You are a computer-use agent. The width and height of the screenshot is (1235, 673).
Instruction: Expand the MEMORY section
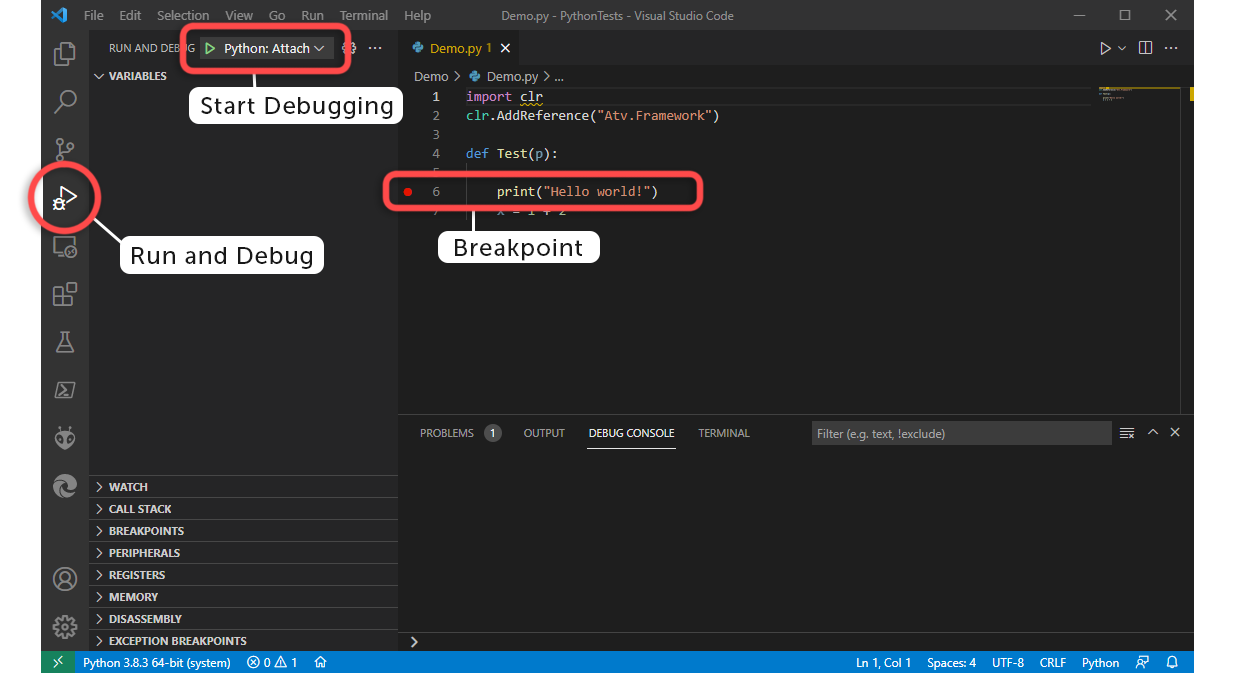pyautogui.click(x=243, y=597)
